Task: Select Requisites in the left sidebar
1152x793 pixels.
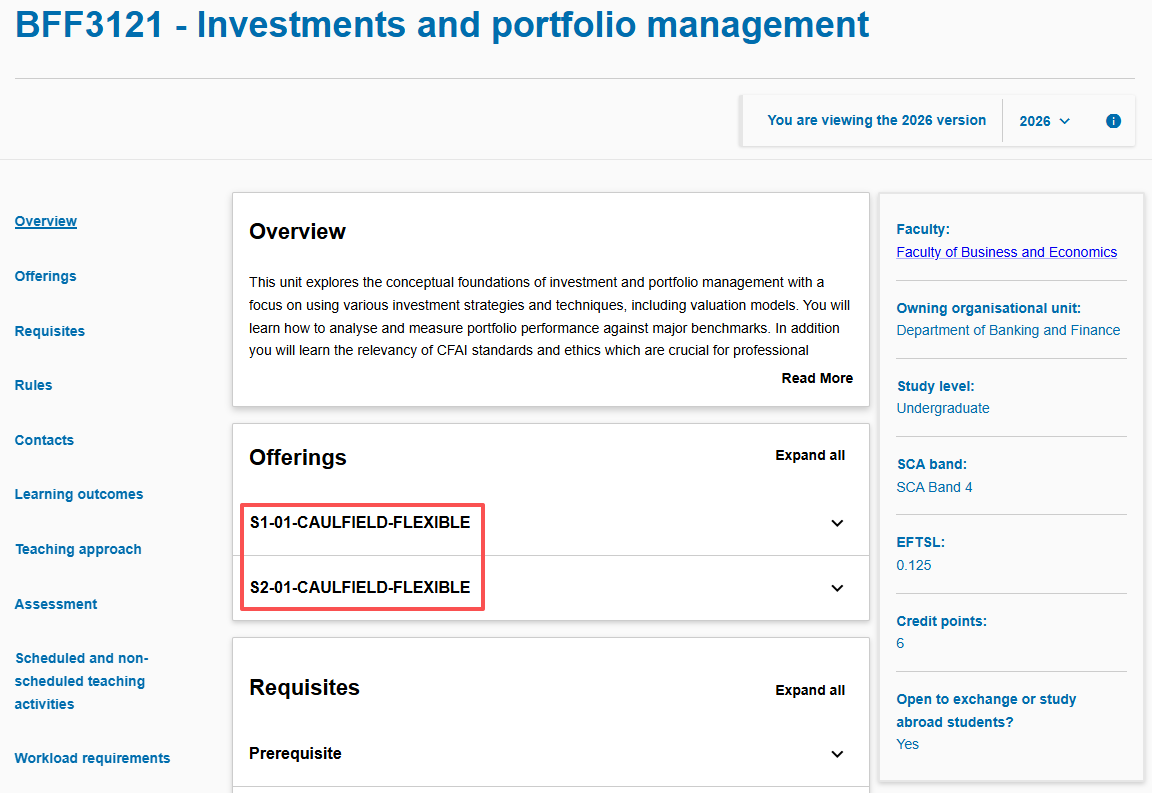Action: (x=50, y=331)
